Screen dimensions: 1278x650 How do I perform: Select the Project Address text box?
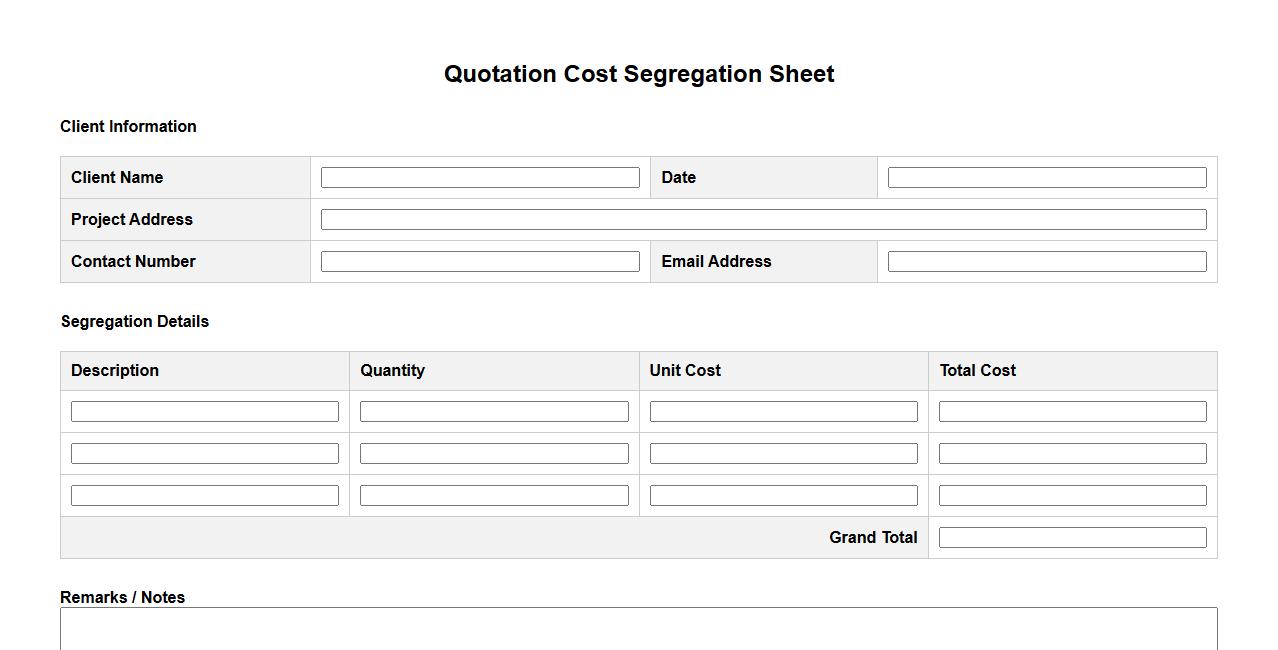[763, 220]
